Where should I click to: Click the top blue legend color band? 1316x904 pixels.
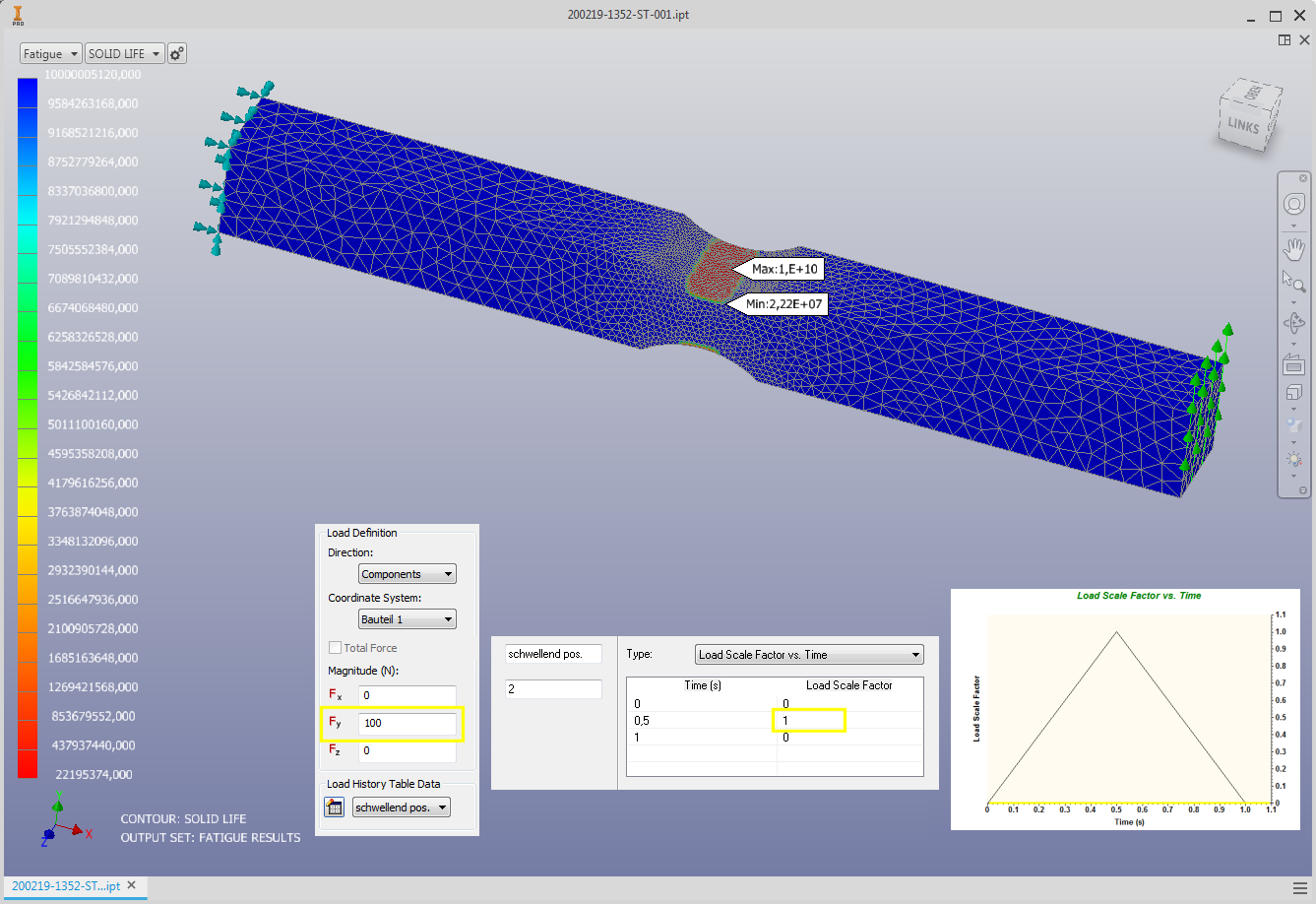pyautogui.click(x=28, y=93)
